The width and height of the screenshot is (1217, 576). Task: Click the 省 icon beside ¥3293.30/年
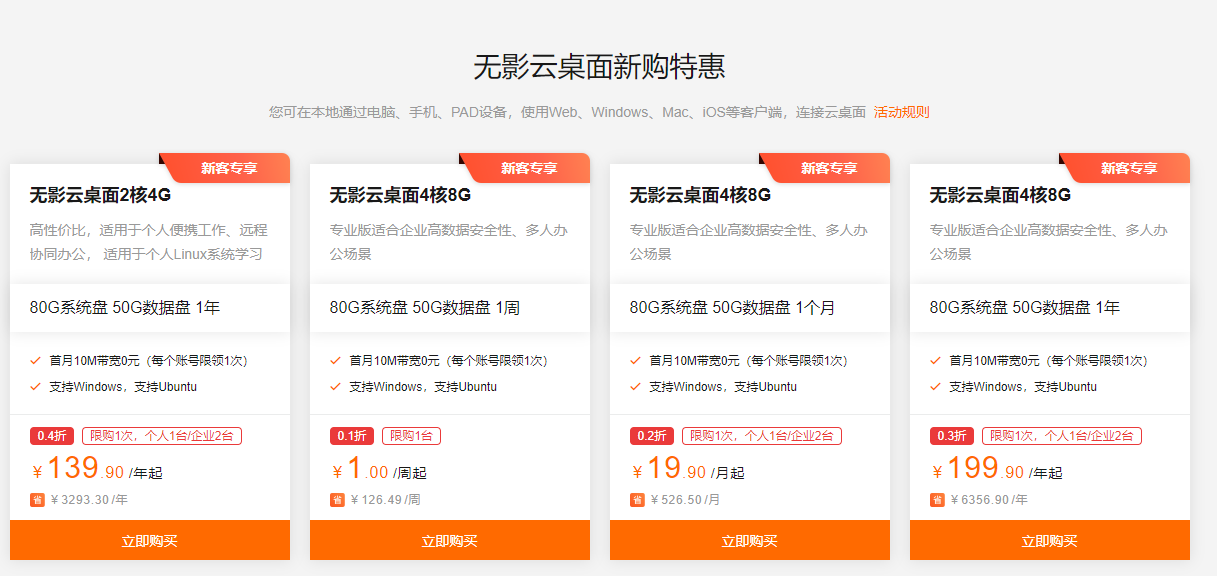[37, 500]
